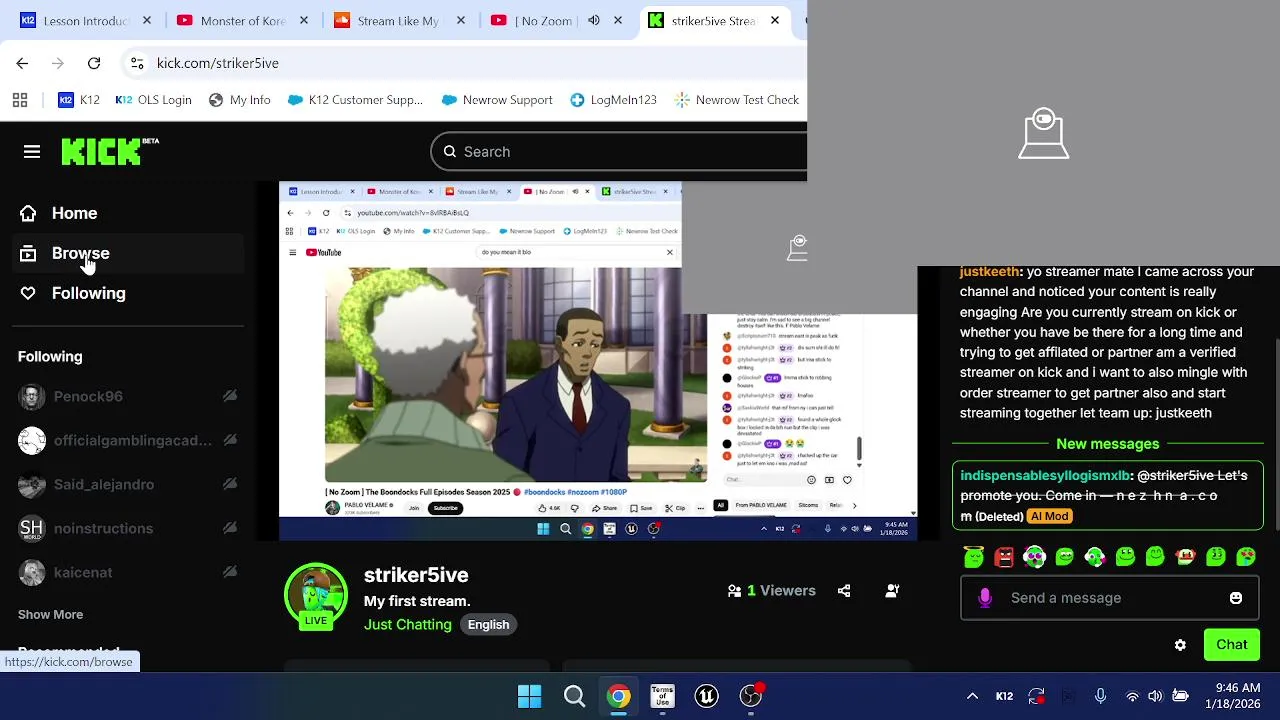Viewport: 1280px width, 720px height.
Task: Insert the red angry emote
Action: [x=1004, y=557]
